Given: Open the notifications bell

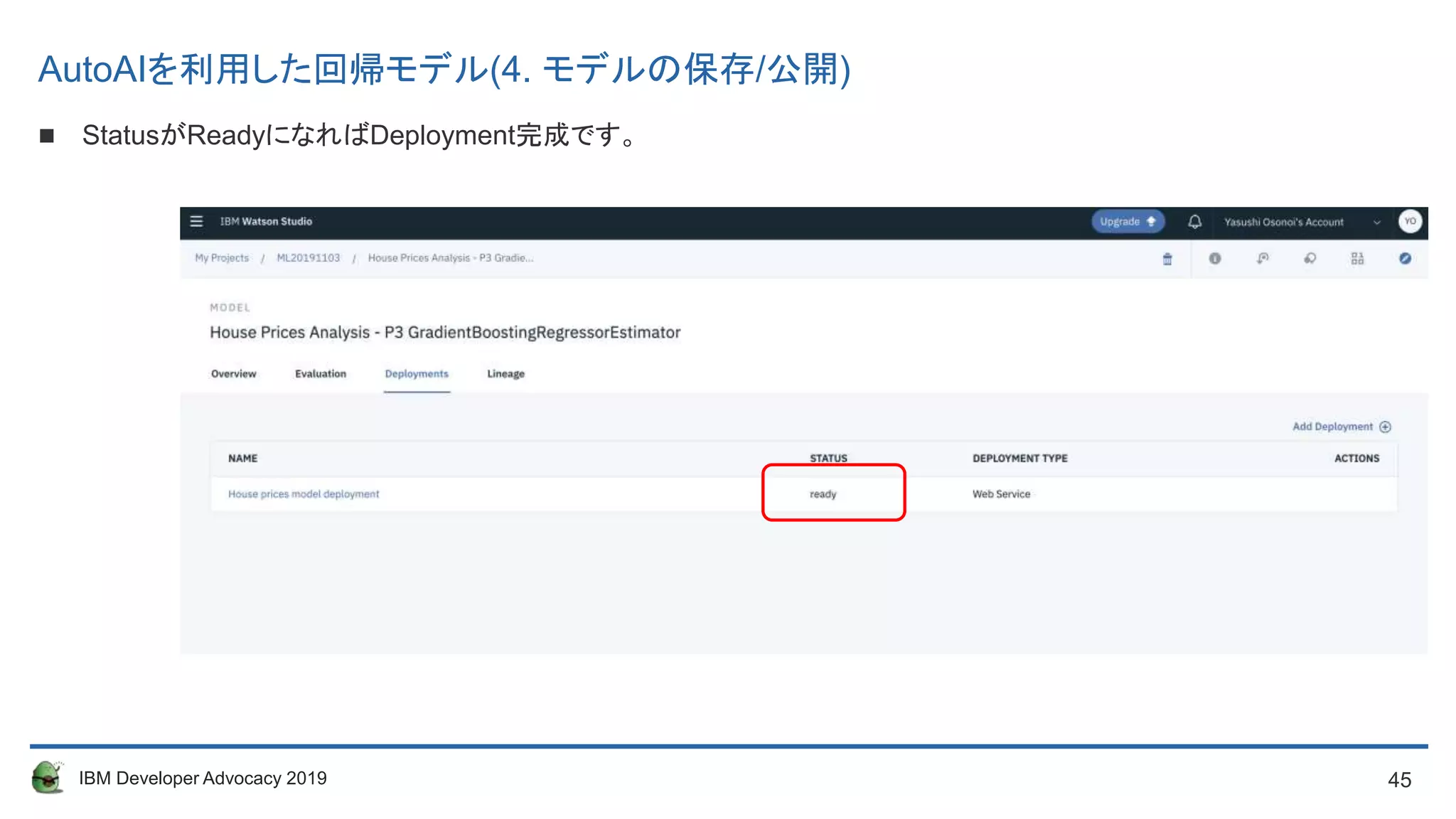Looking at the screenshot, I should [x=1194, y=221].
